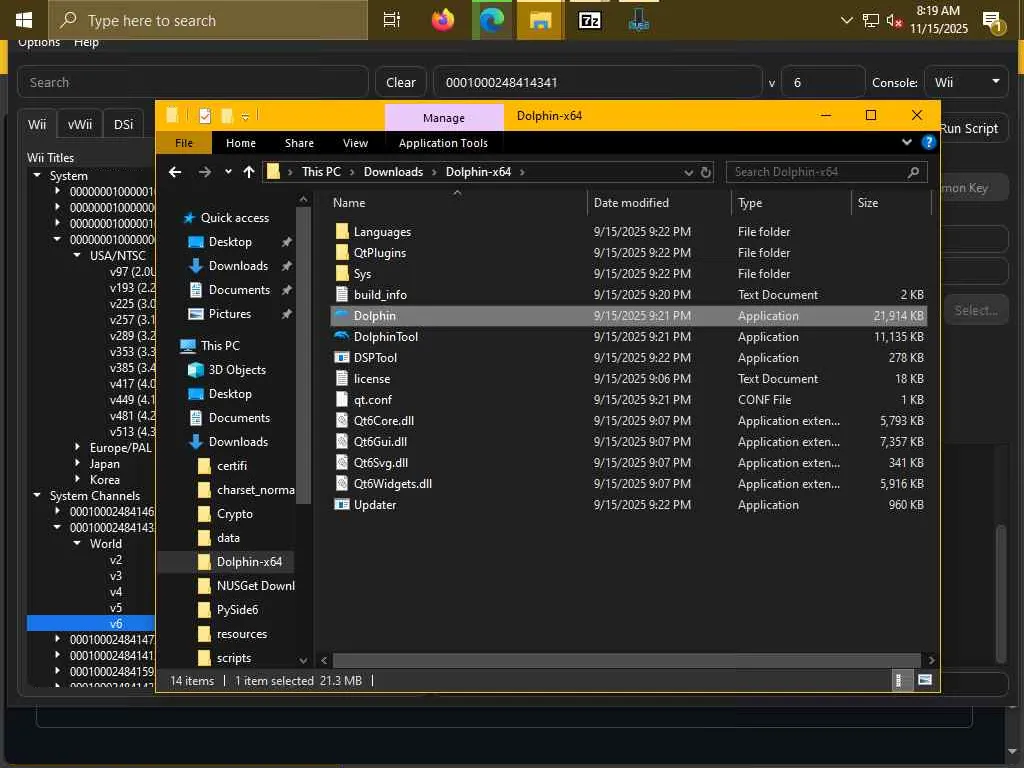This screenshot has width=1024, height=768.
Task: Click the DolphinTool application icon
Action: 342,337
